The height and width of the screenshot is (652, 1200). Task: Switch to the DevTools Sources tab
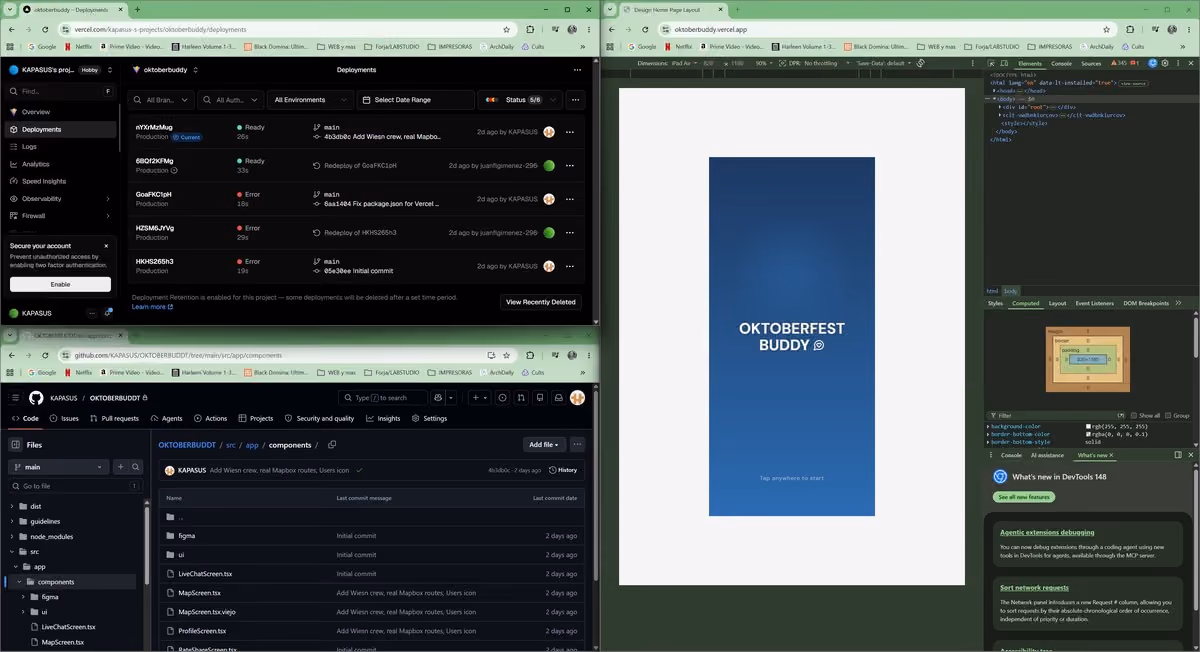(x=1091, y=63)
